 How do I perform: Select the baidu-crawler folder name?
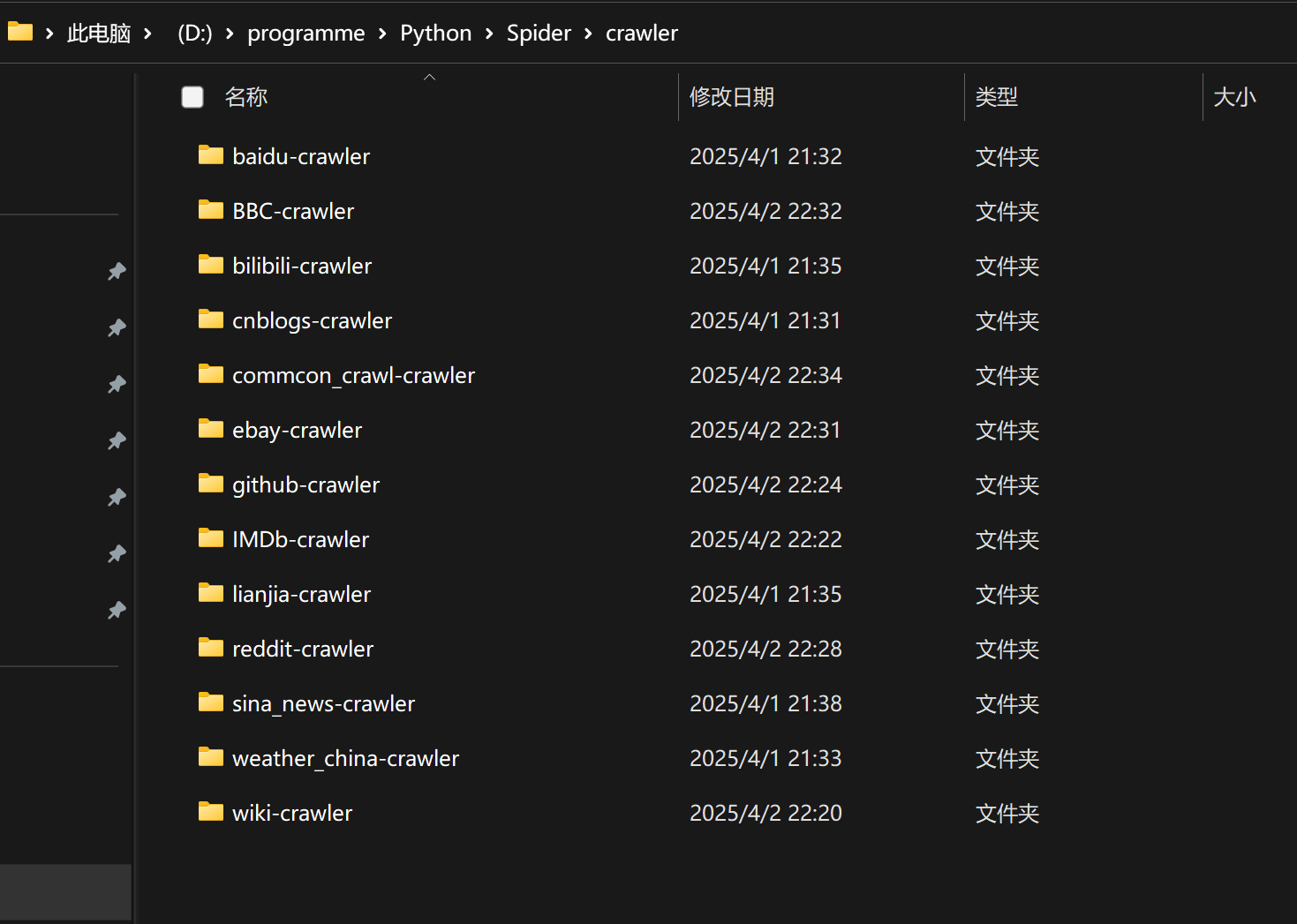pyautogui.click(x=301, y=156)
